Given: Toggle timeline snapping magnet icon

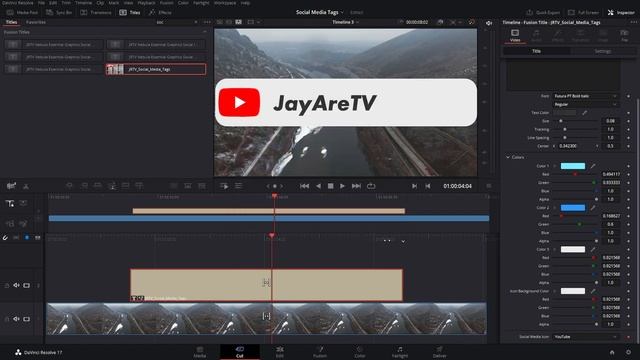Looking at the screenshot, I should [x=5, y=238].
